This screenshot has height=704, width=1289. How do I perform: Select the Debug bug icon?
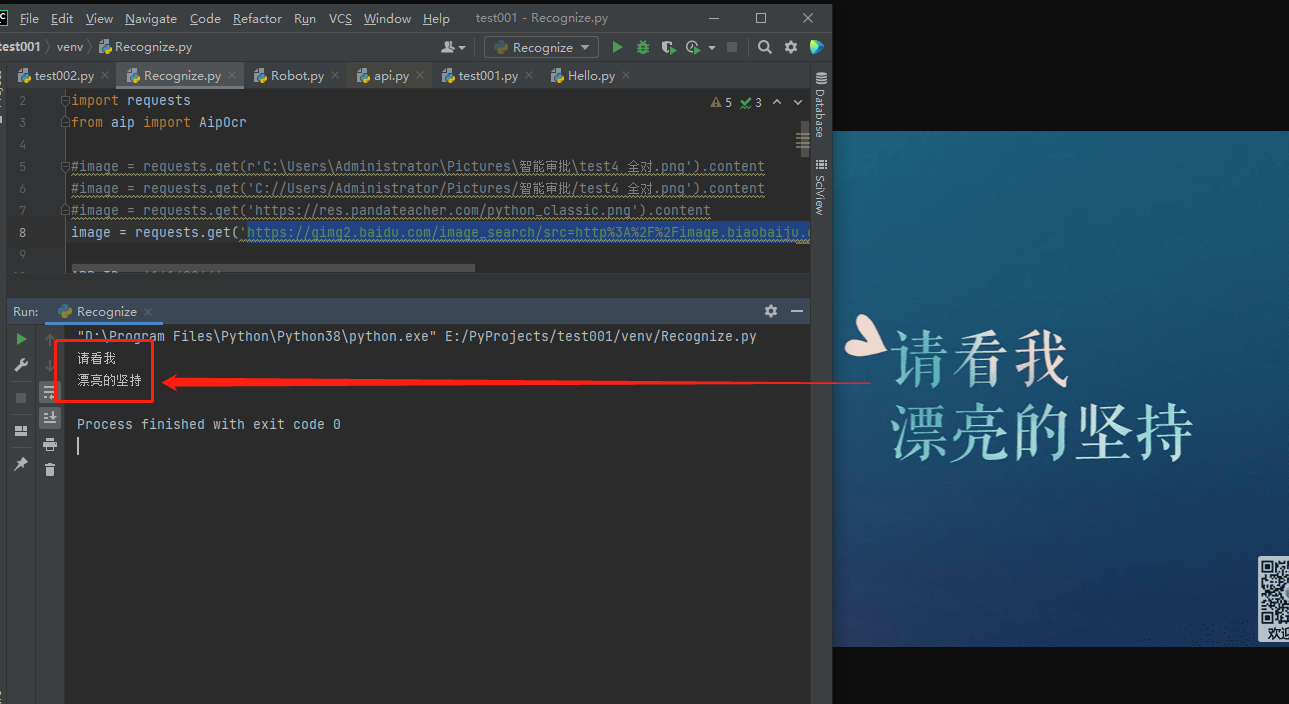tap(642, 46)
